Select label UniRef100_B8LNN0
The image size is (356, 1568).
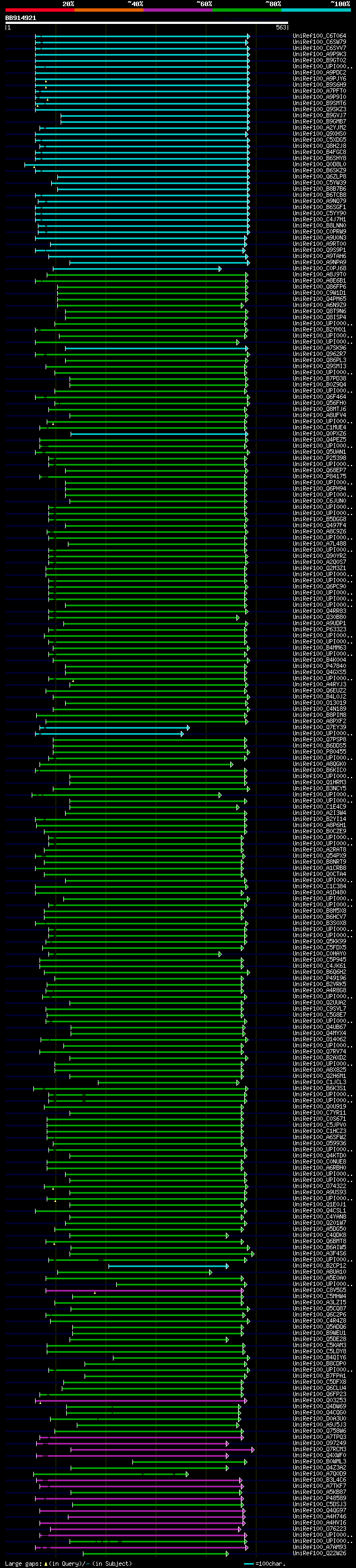click(319, 226)
